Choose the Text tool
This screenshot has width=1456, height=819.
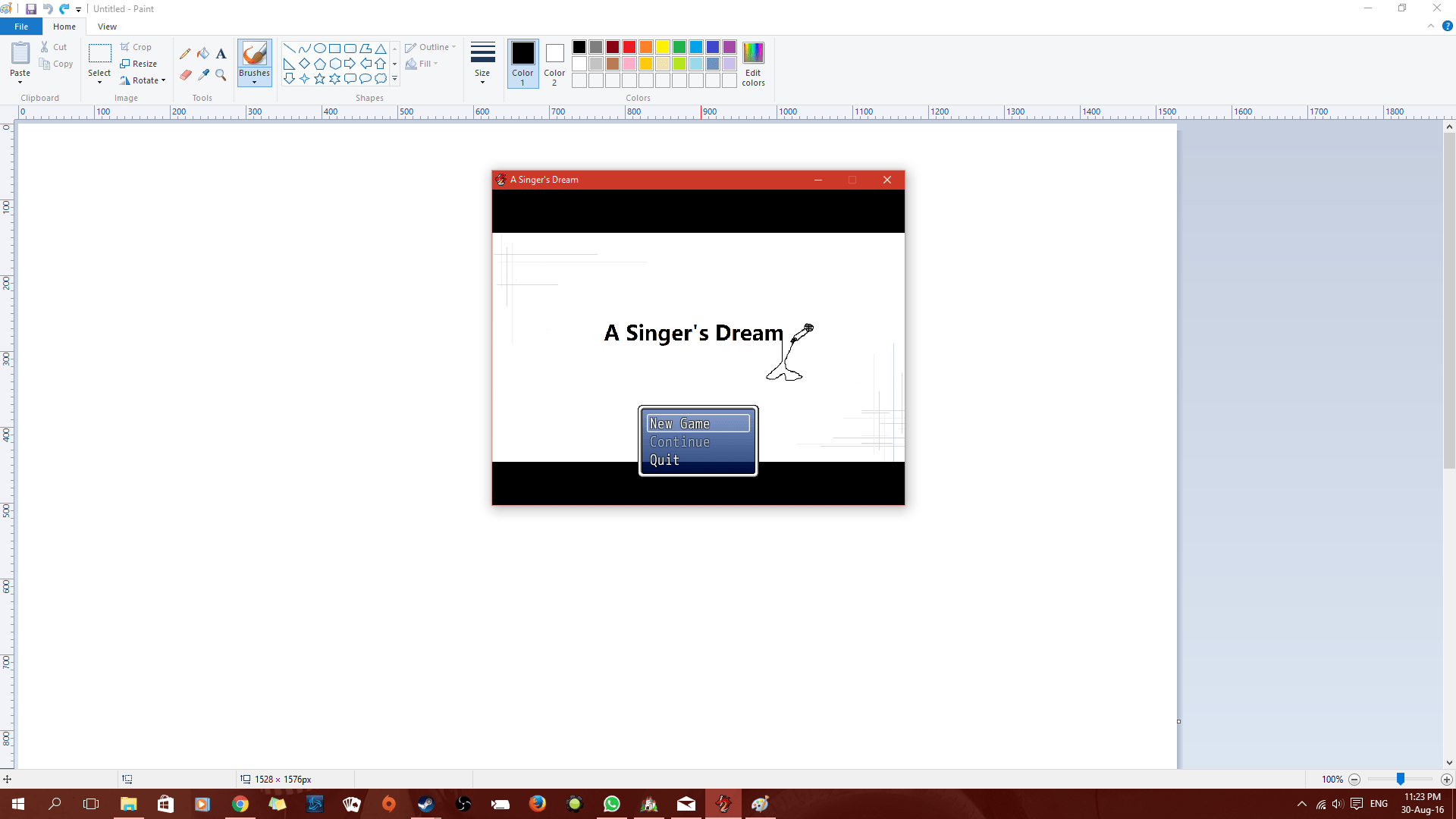click(x=221, y=54)
